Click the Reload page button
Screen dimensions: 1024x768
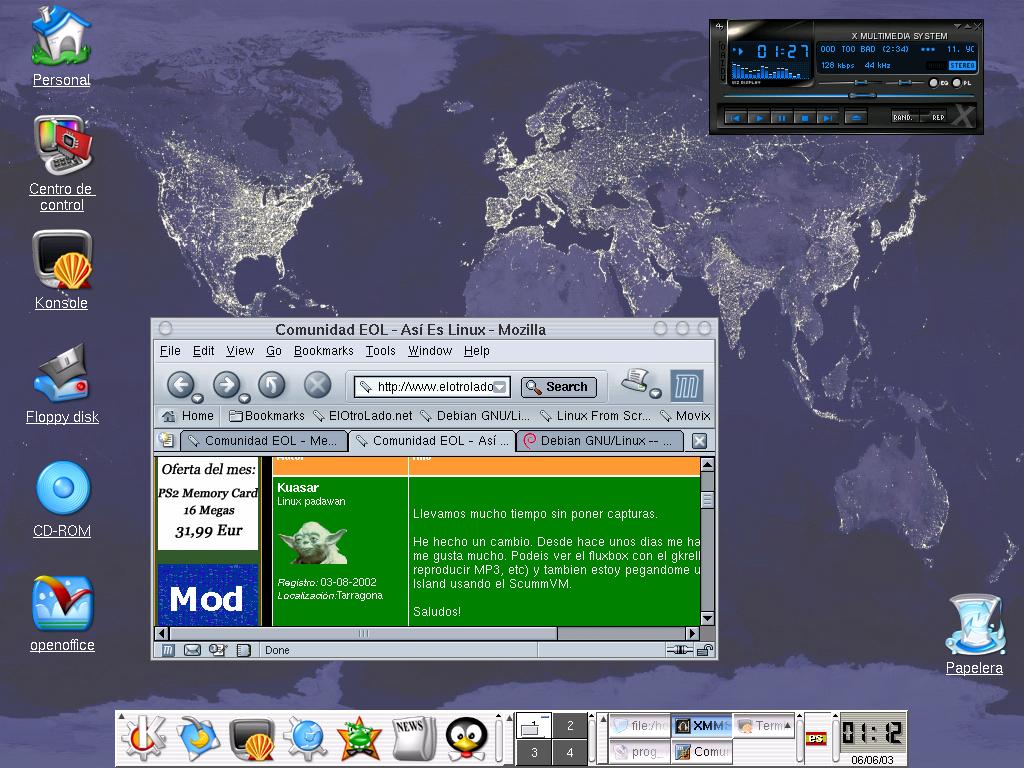point(272,384)
